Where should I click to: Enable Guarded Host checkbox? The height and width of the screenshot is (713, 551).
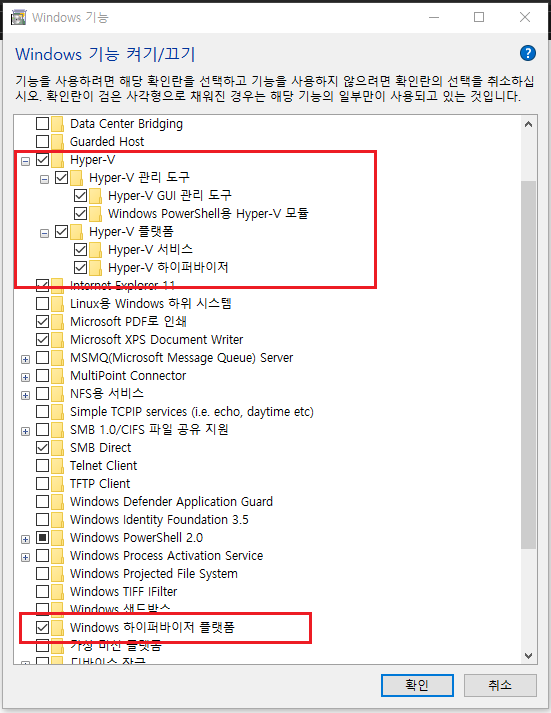42,141
